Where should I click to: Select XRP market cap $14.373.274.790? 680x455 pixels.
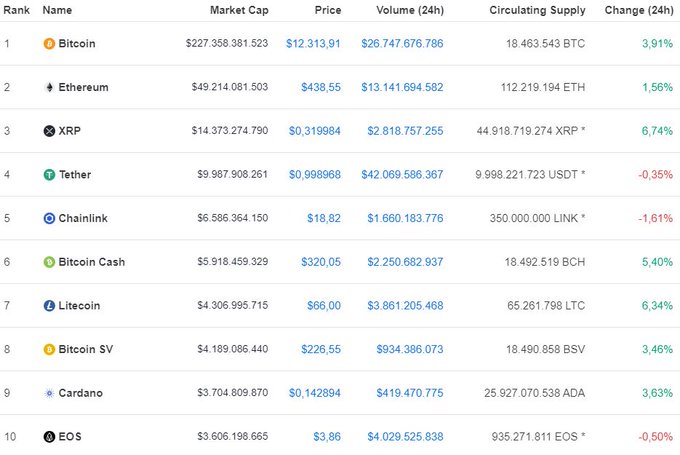click(x=230, y=131)
